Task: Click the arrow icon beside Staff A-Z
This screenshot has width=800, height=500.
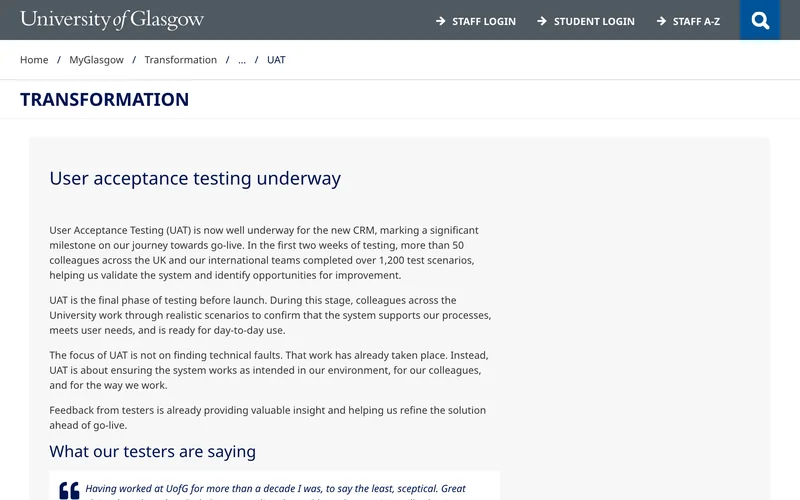Action: [x=661, y=21]
